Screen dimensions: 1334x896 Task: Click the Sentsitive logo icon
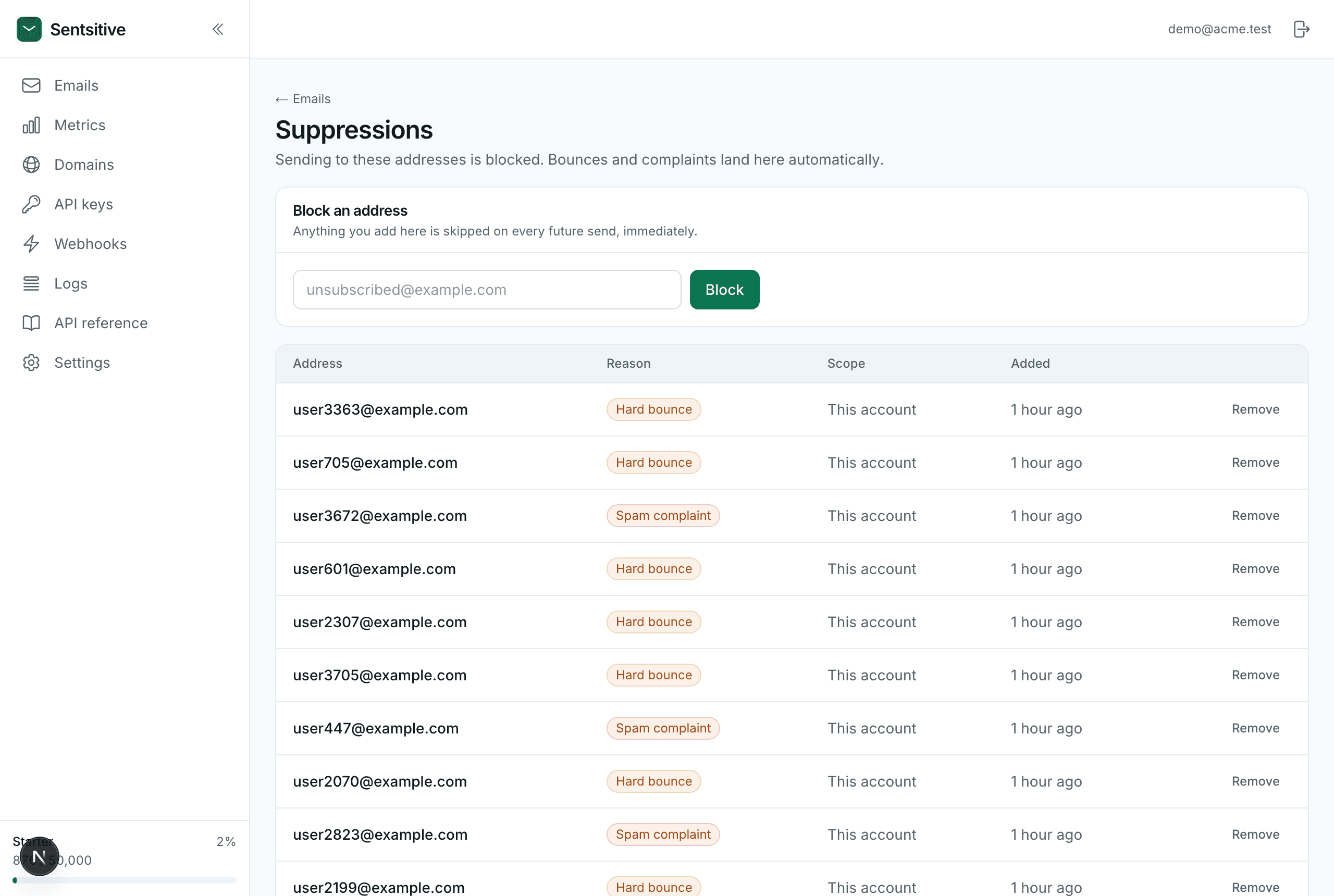coord(29,29)
